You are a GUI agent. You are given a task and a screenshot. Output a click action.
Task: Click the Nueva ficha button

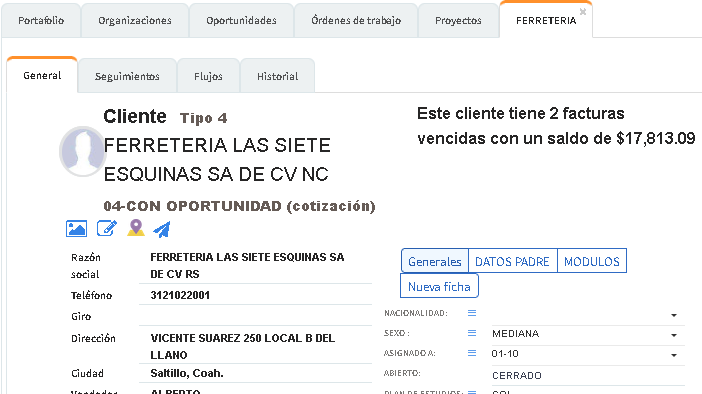click(439, 286)
